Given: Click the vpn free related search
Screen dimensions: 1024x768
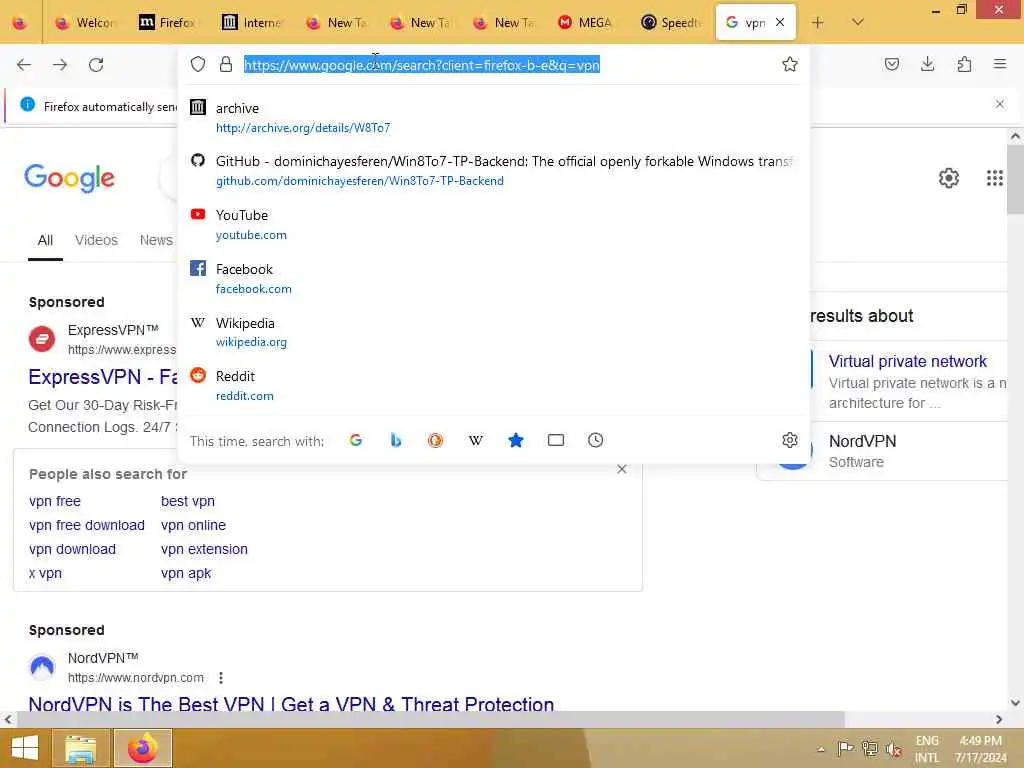Looking at the screenshot, I should (x=55, y=501).
